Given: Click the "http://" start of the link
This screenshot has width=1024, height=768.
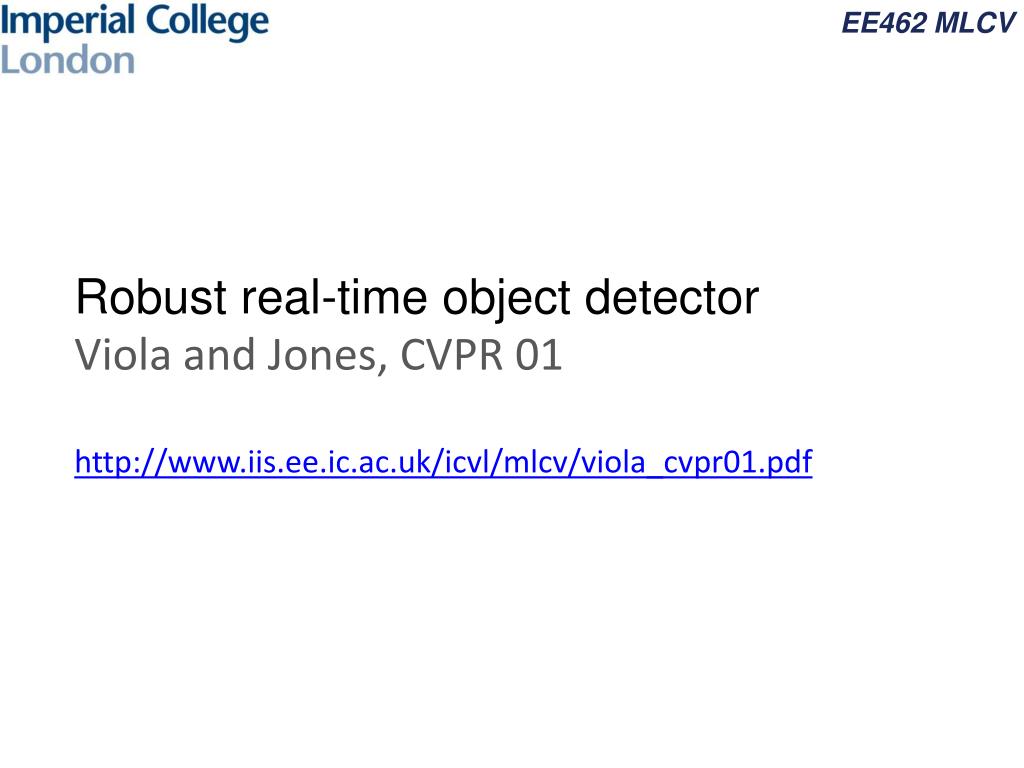Looking at the screenshot, I should 121,462.
